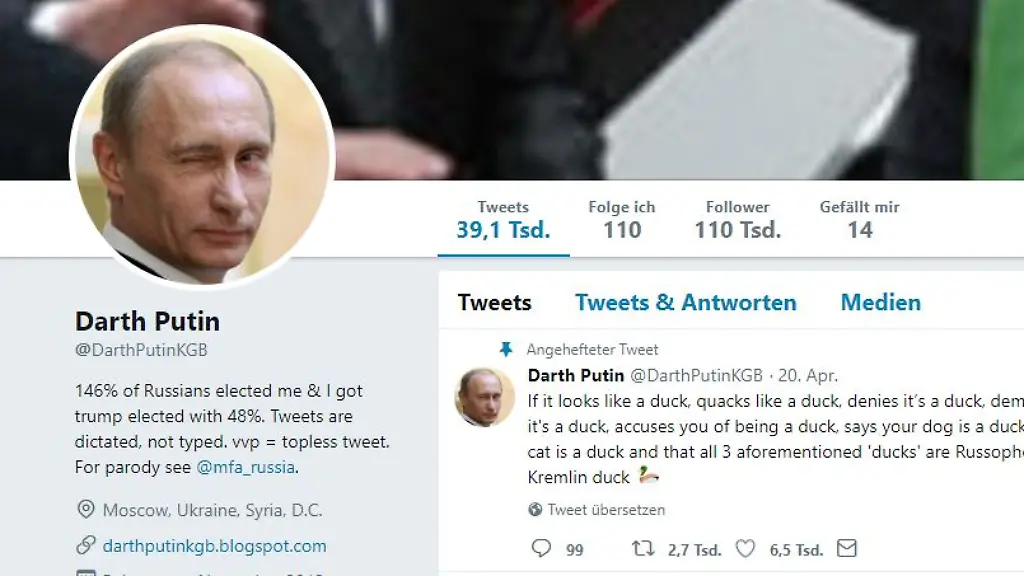Click the reply speech bubble icon
This screenshot has height=576, width=1024.
click(x=541, y=548)
